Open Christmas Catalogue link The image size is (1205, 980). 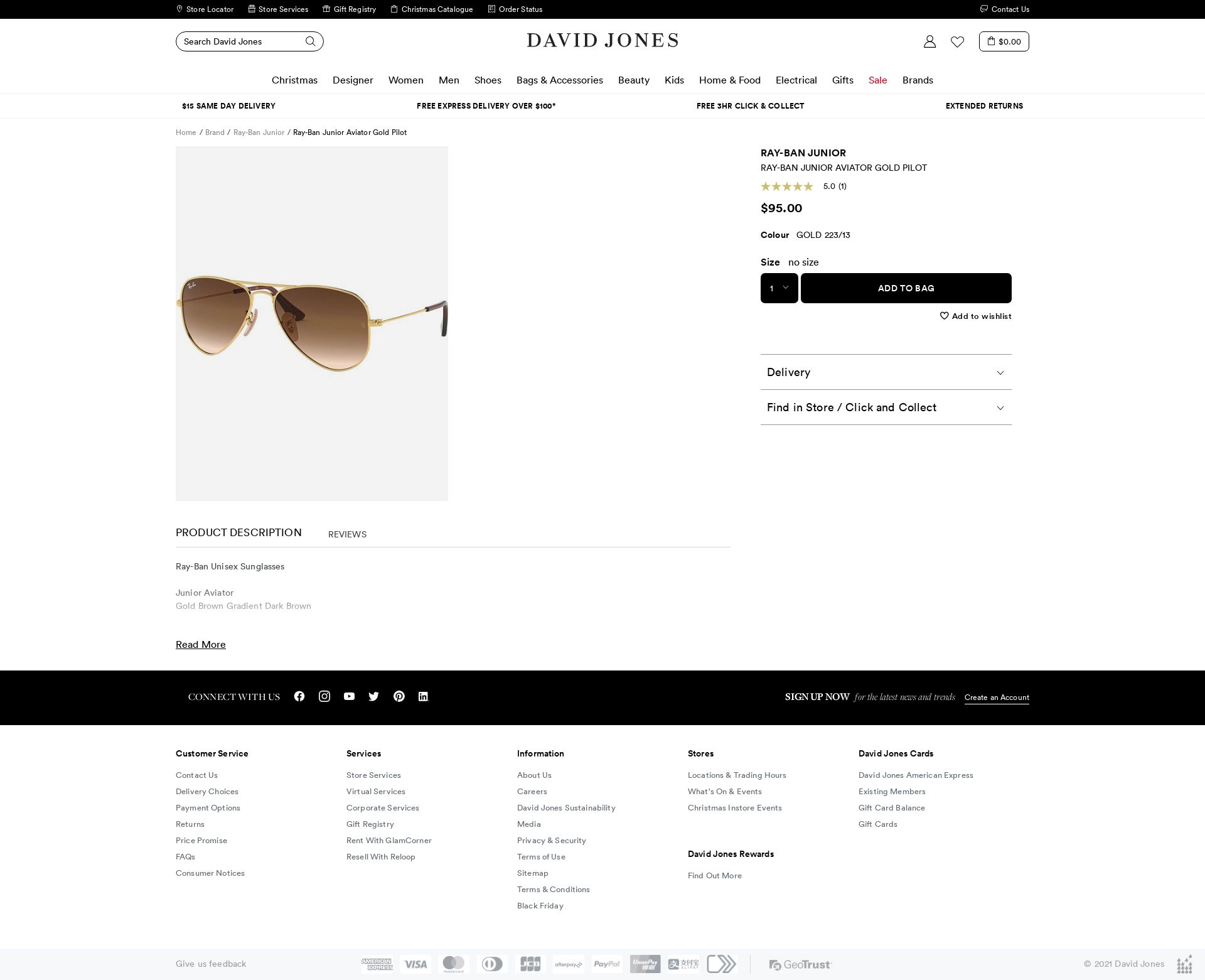coord(431,9)
